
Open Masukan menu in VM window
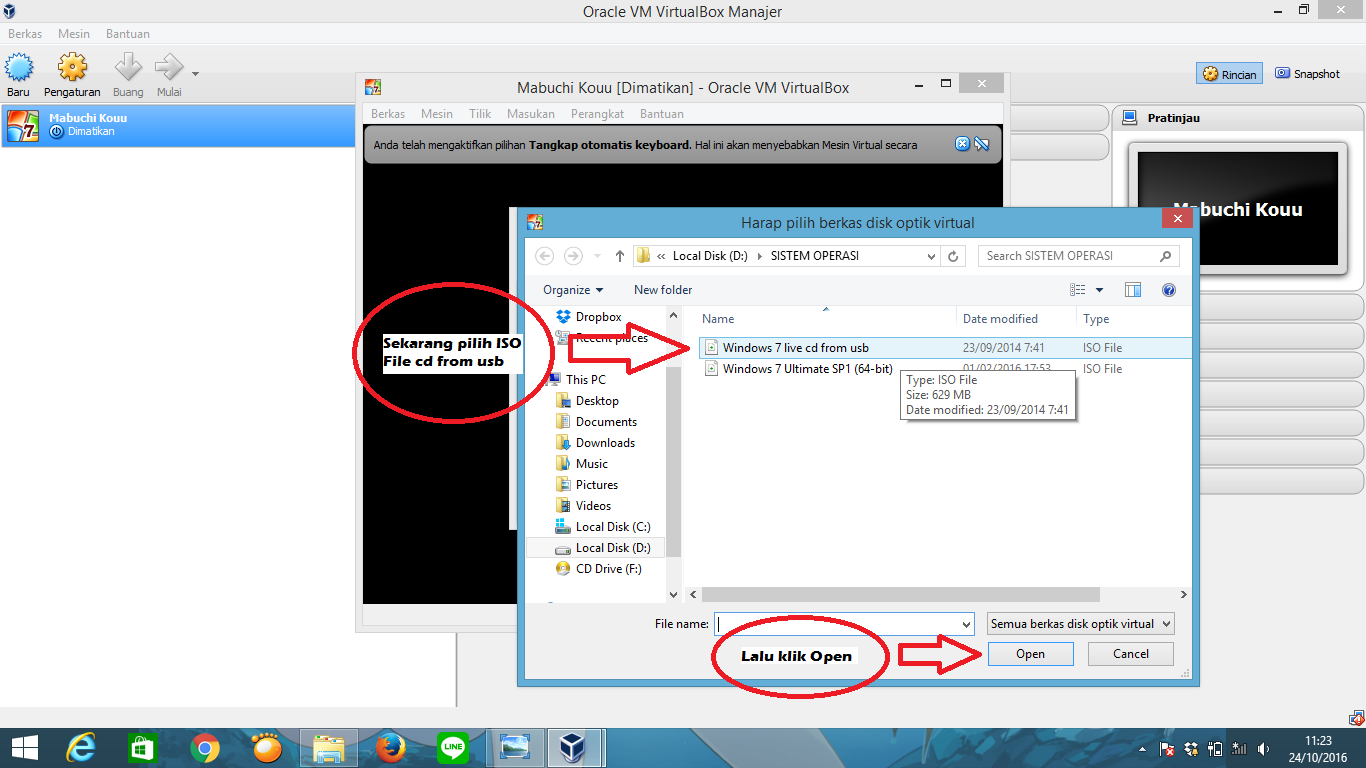coord(531,114)
